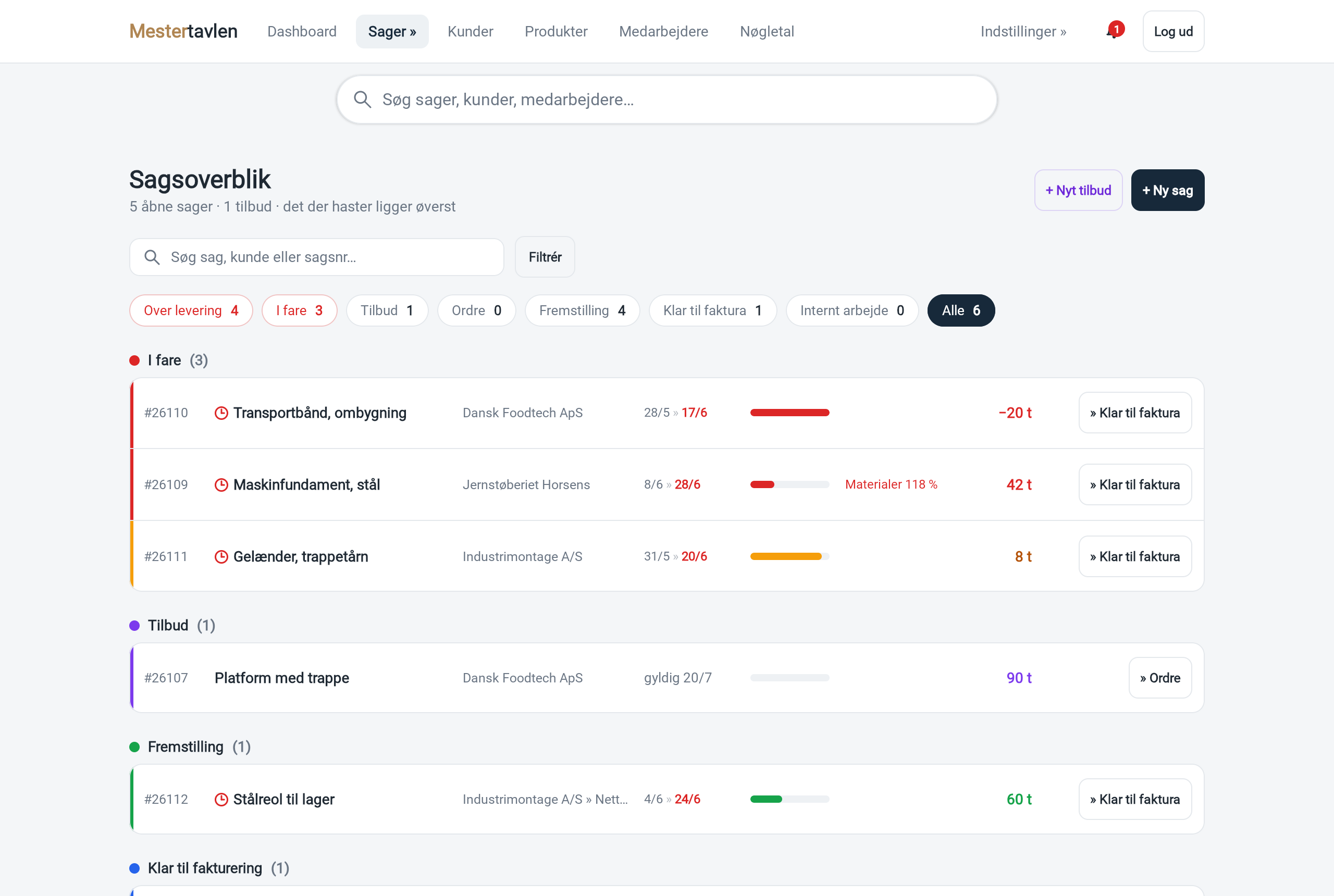Focus the Søg sag, kunde eller sagsnr field
Image resolution: width=1334 pixels, height=896 pixels.
pos(317,257)
